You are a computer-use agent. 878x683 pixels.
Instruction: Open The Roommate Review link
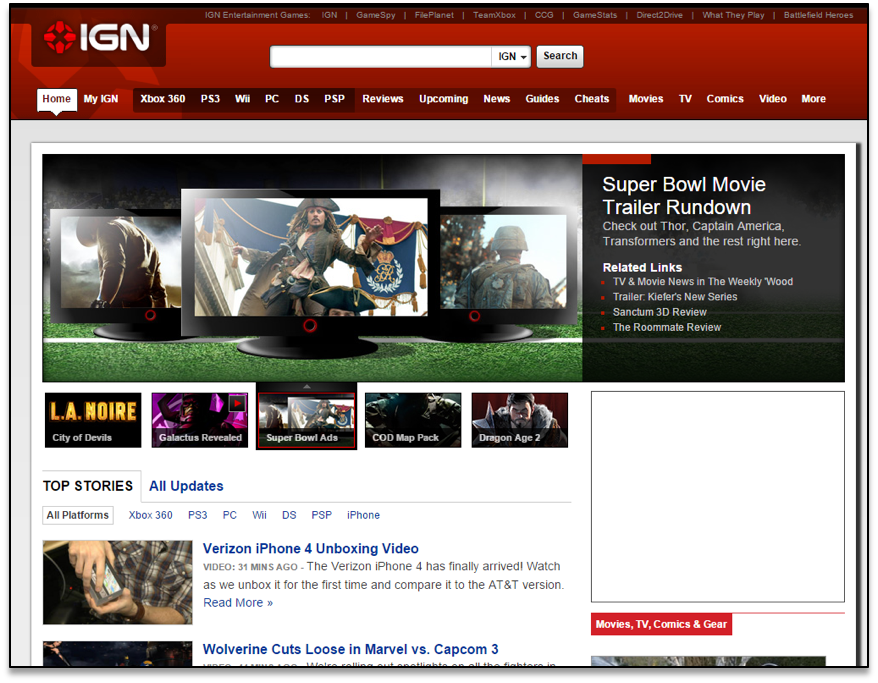(667, 327)
